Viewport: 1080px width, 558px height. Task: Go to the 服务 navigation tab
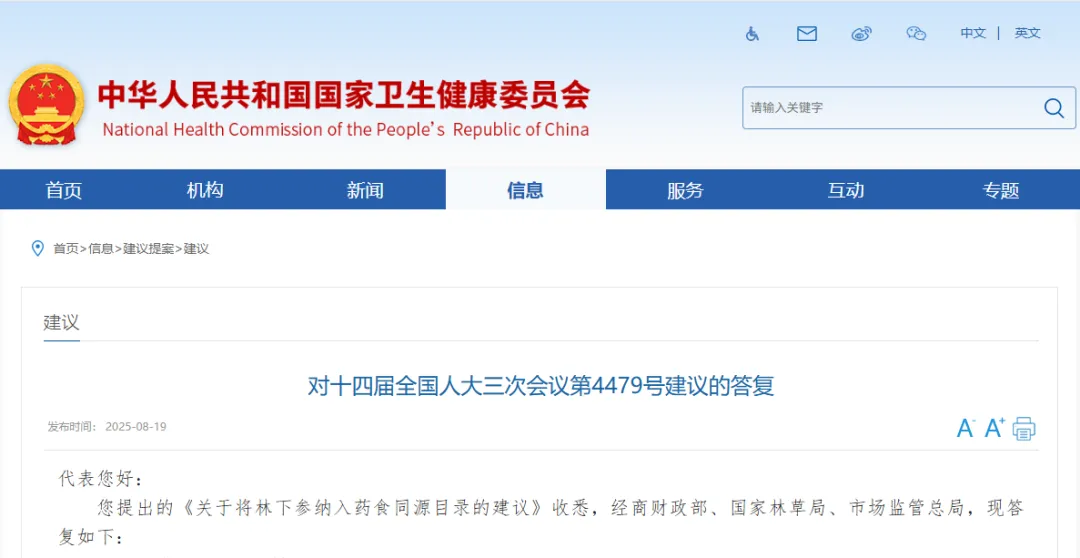coord(685,190)
